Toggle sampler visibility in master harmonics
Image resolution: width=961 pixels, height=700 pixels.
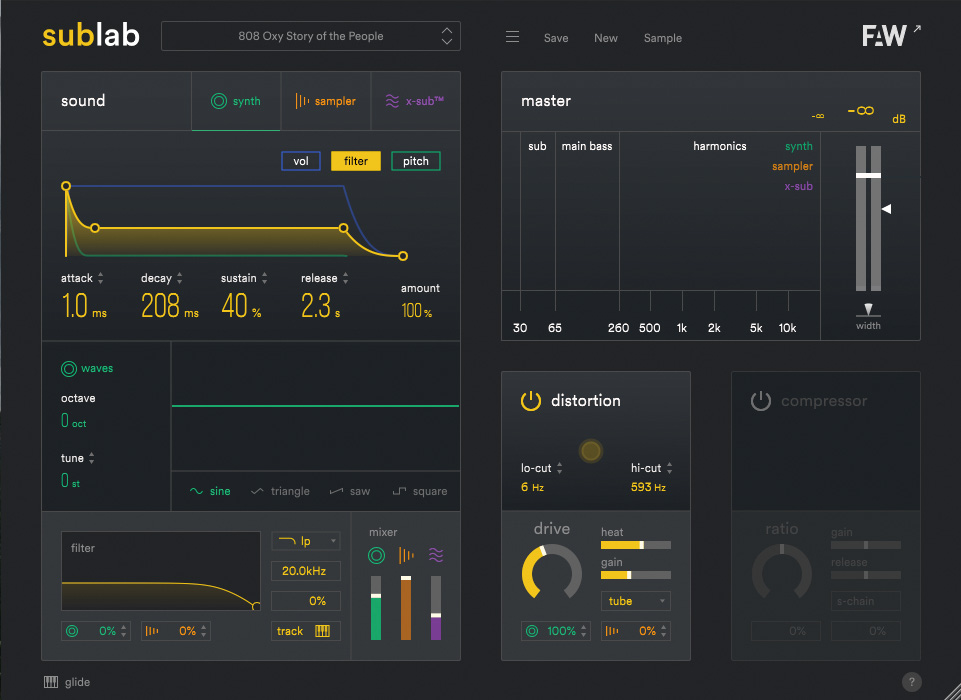[x=792, y=166]
